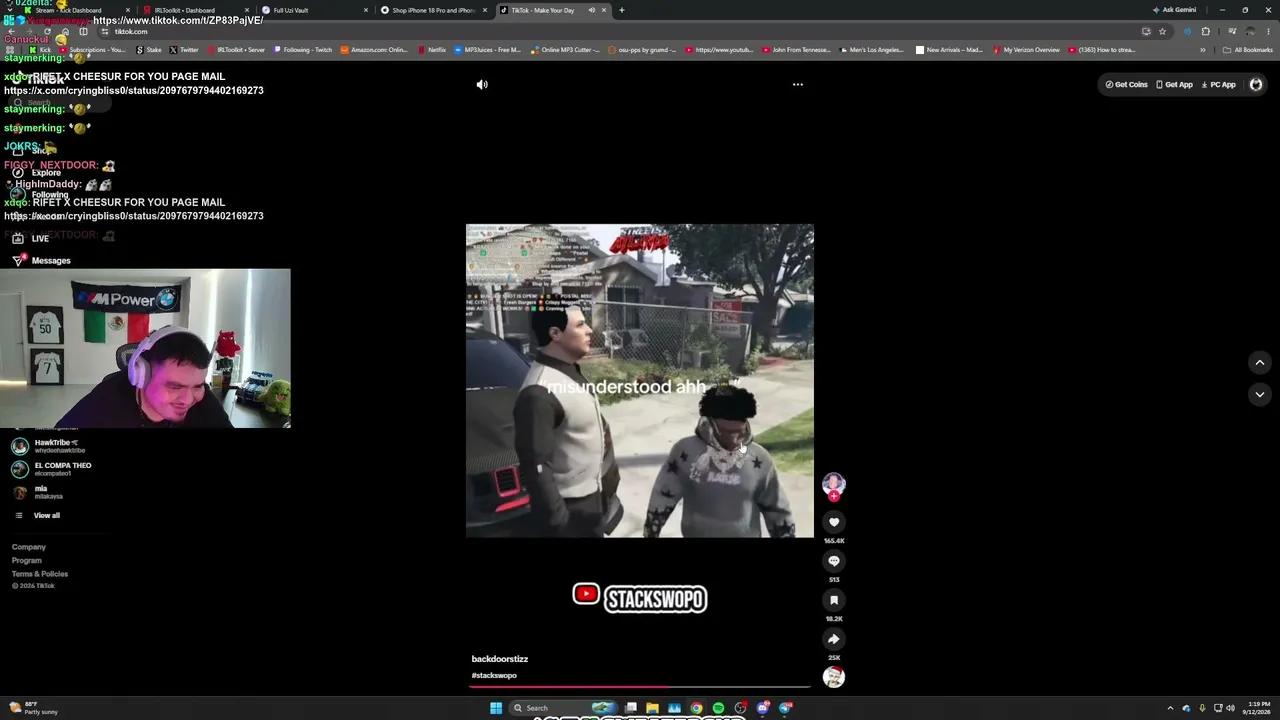Open the HawkTribe followed account

pos(48,446)
